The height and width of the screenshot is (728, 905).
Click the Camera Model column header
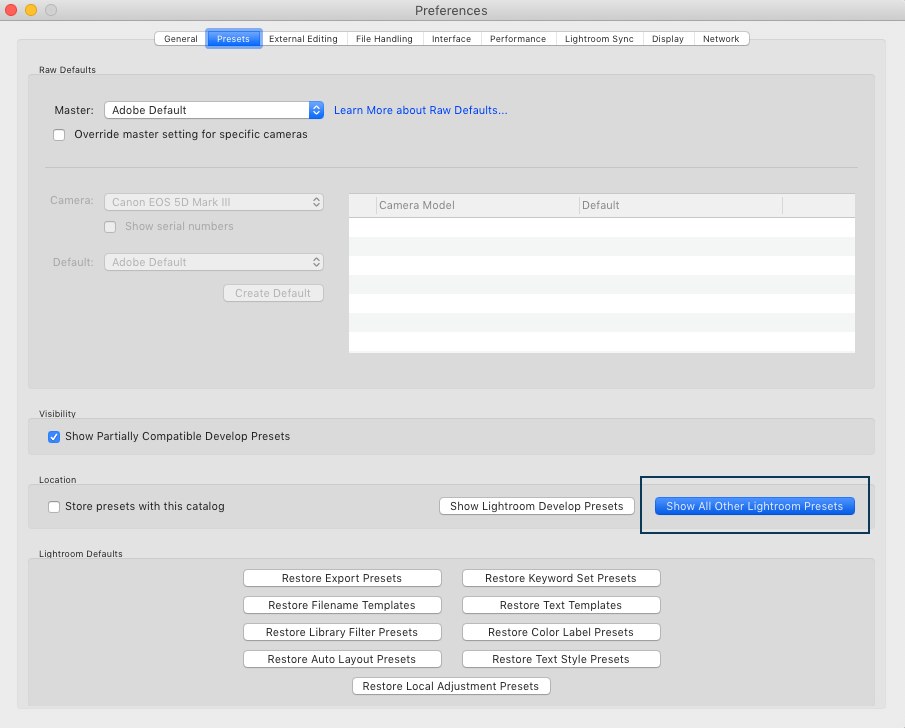pyautogui.click(x=477, y=205)
